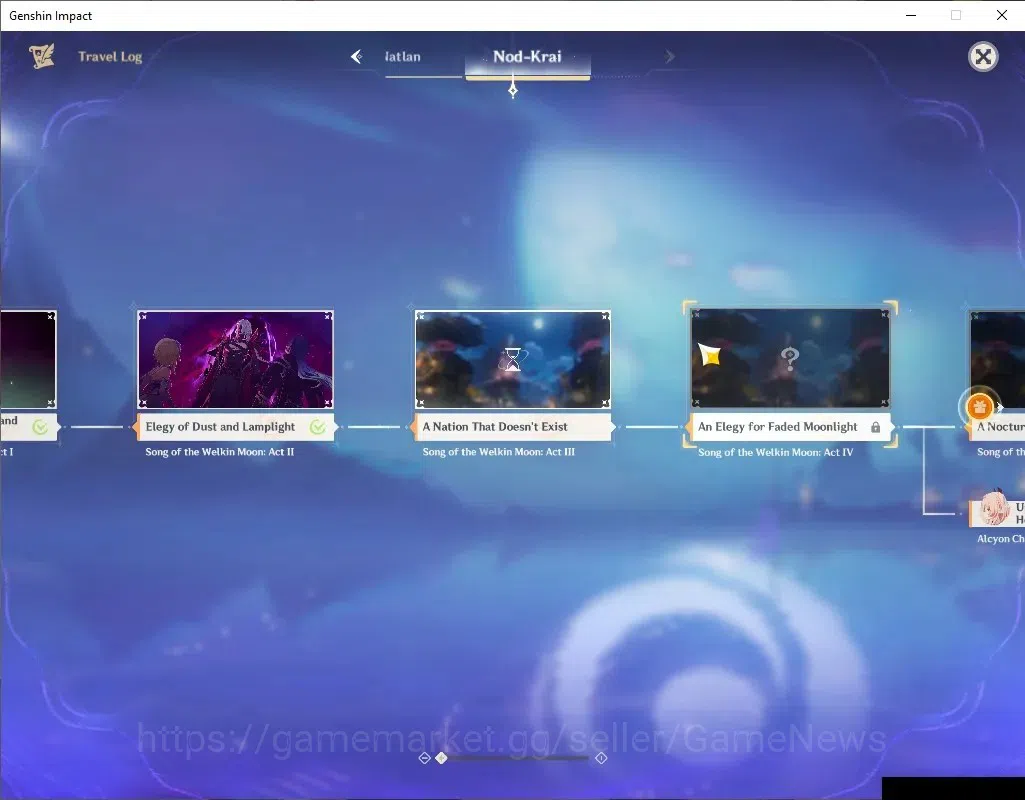The image size is (1025, 800).
Task: Click Song of the Welkin Moon: Act III text
Action: pyautogui.click(x=498, y=452)
